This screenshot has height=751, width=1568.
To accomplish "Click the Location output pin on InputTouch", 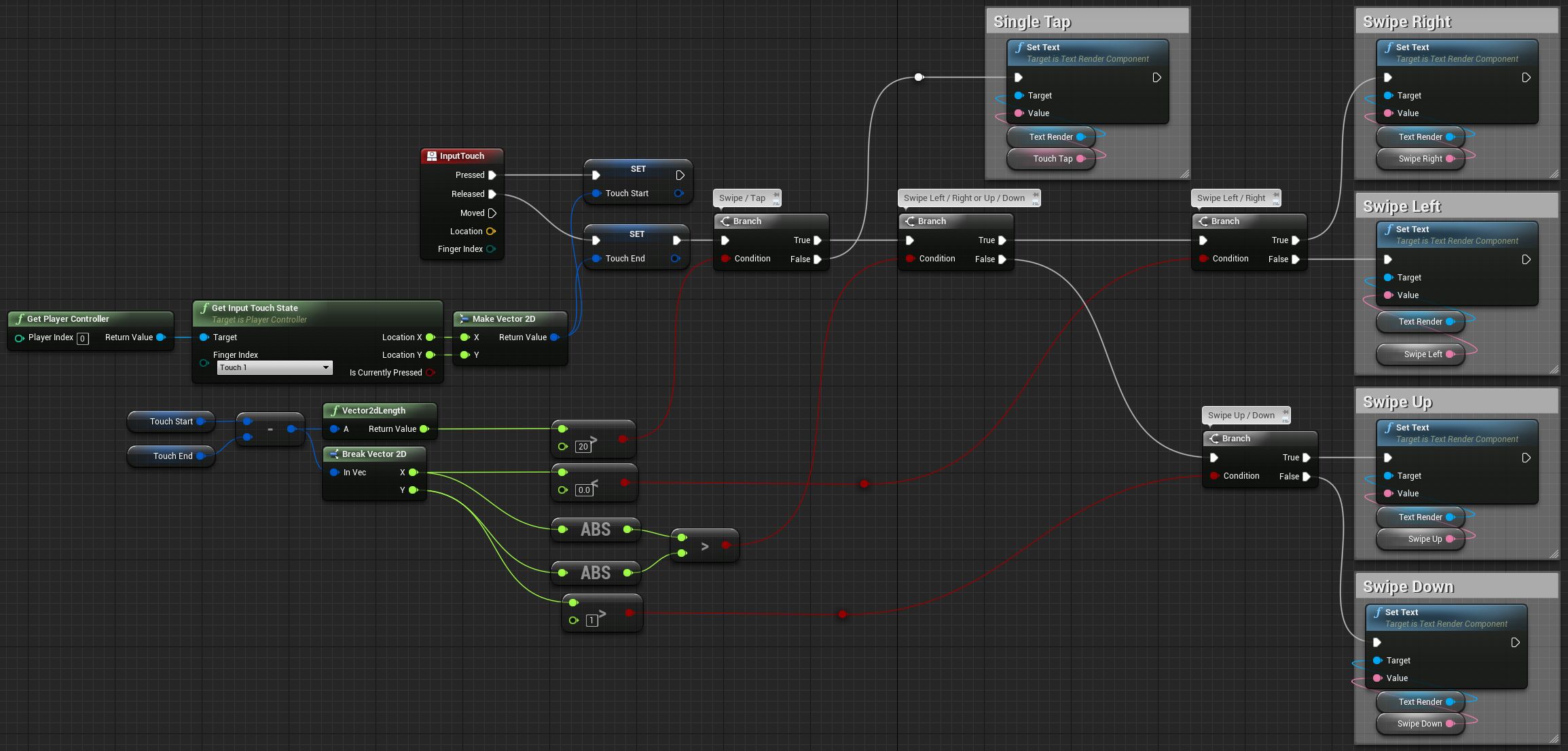I will 491,232.
